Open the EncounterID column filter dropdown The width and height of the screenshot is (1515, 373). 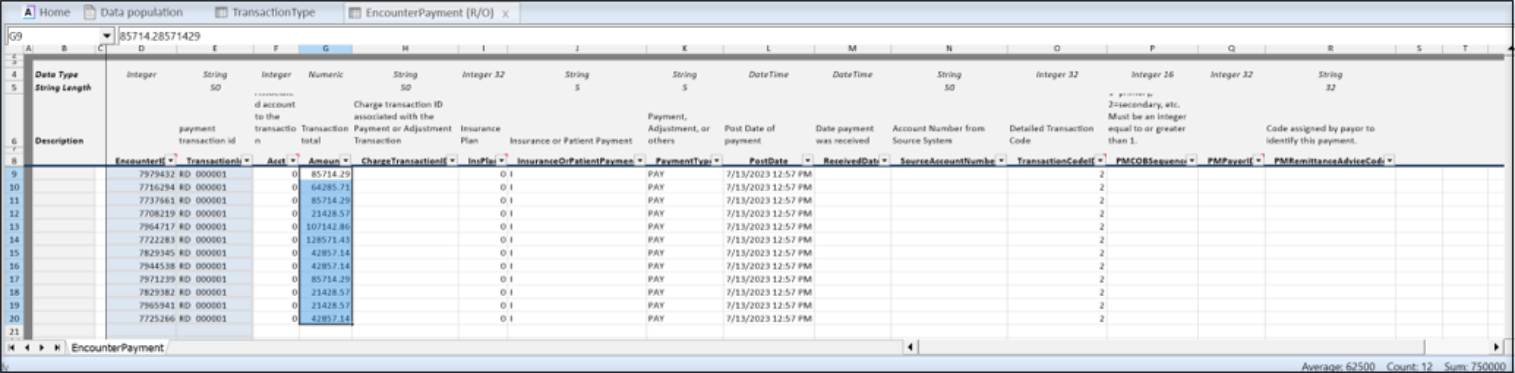(x=170, y=160)
